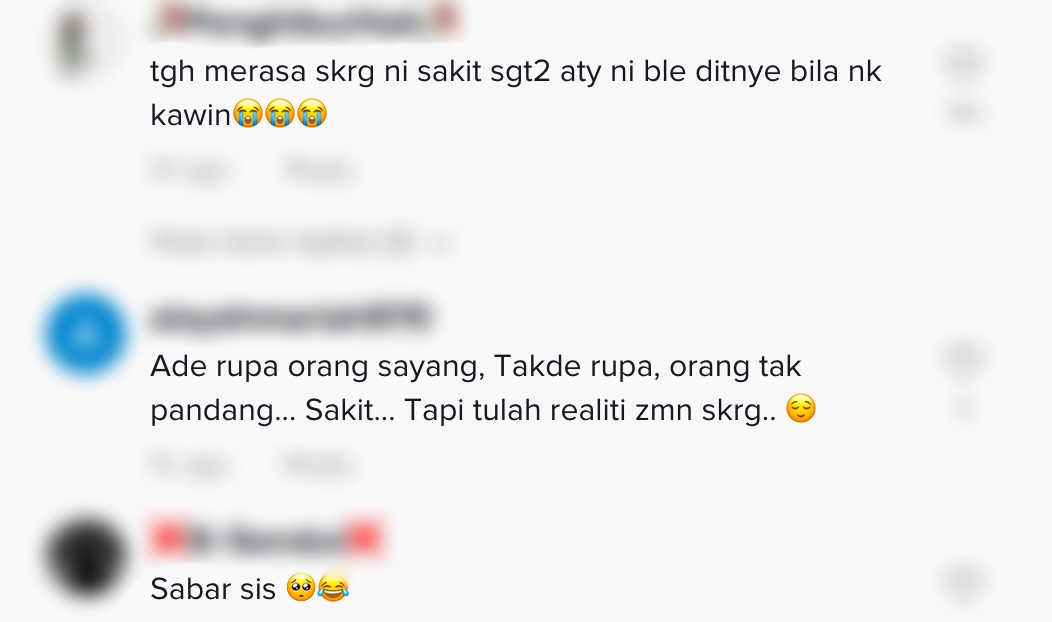Open username above 'tgh merasa skrg ni'

pos(306,21)
